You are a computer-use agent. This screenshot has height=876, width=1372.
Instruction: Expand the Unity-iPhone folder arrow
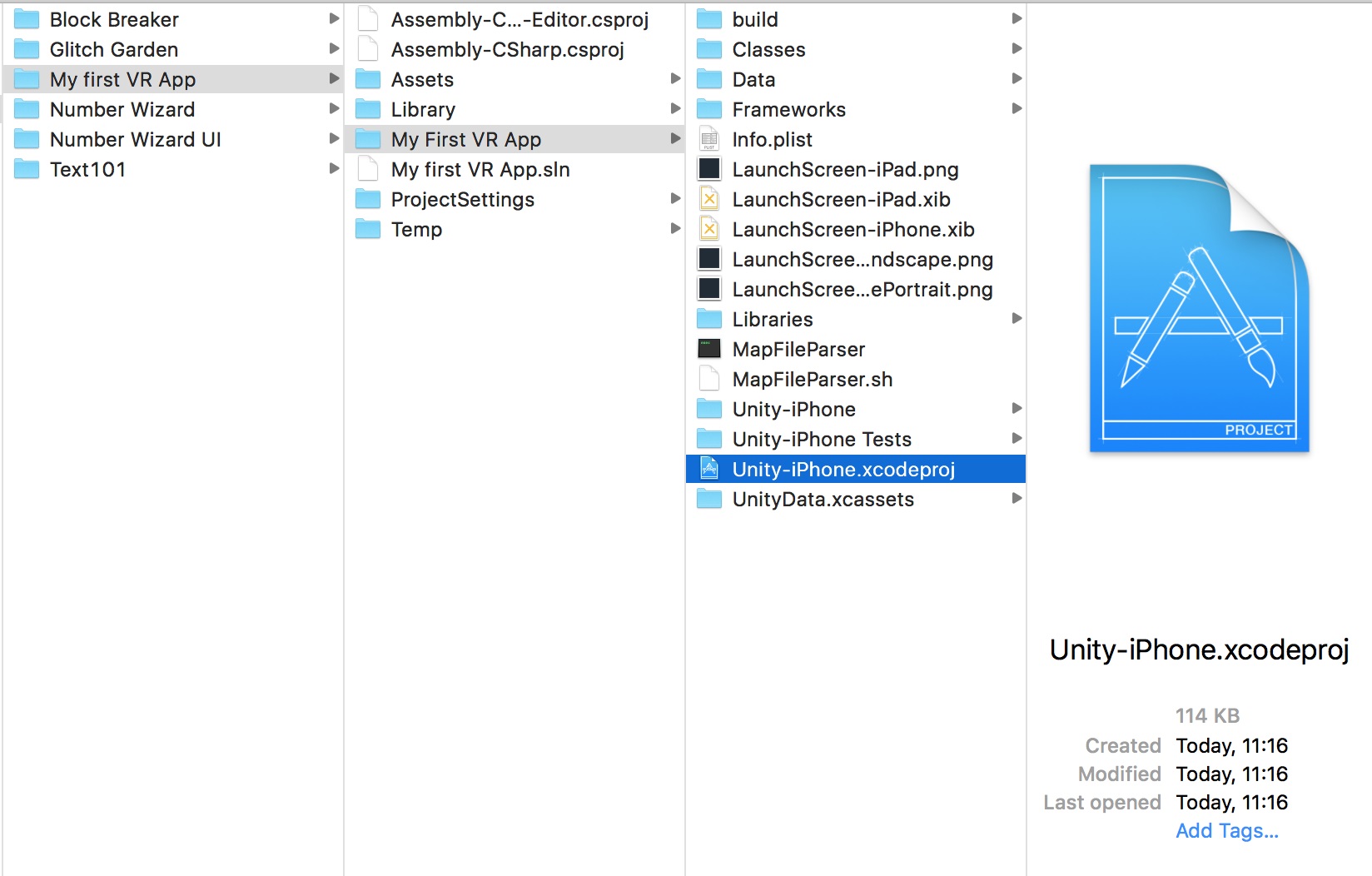pos(1017,408)
